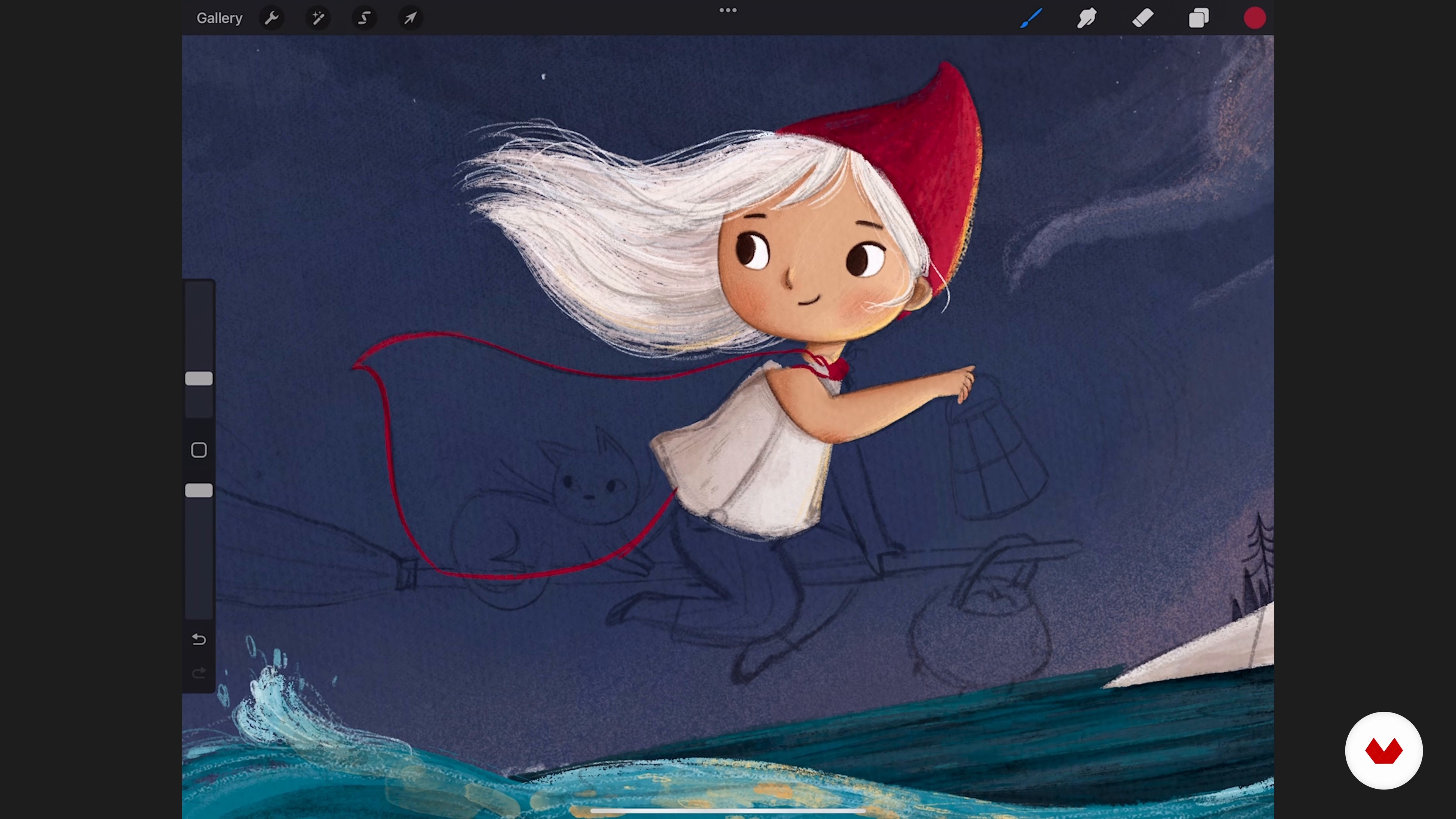Screen dimensions: 1456x819
Task: Open the Actions wrench menu
Action: click(272, 18)
